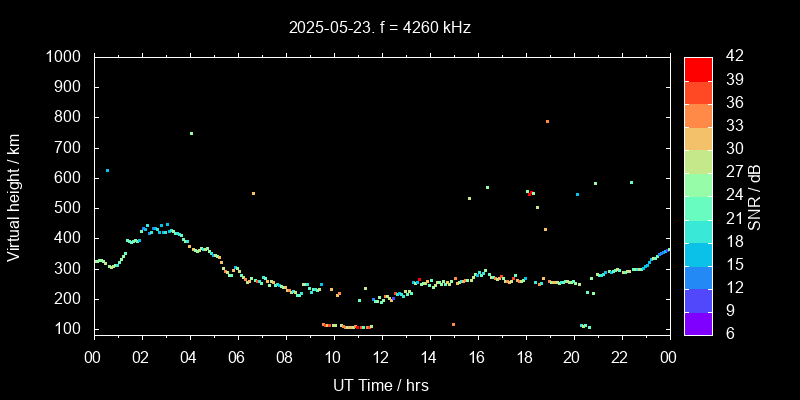Click the 20 hrs tick label

[572, 357]
